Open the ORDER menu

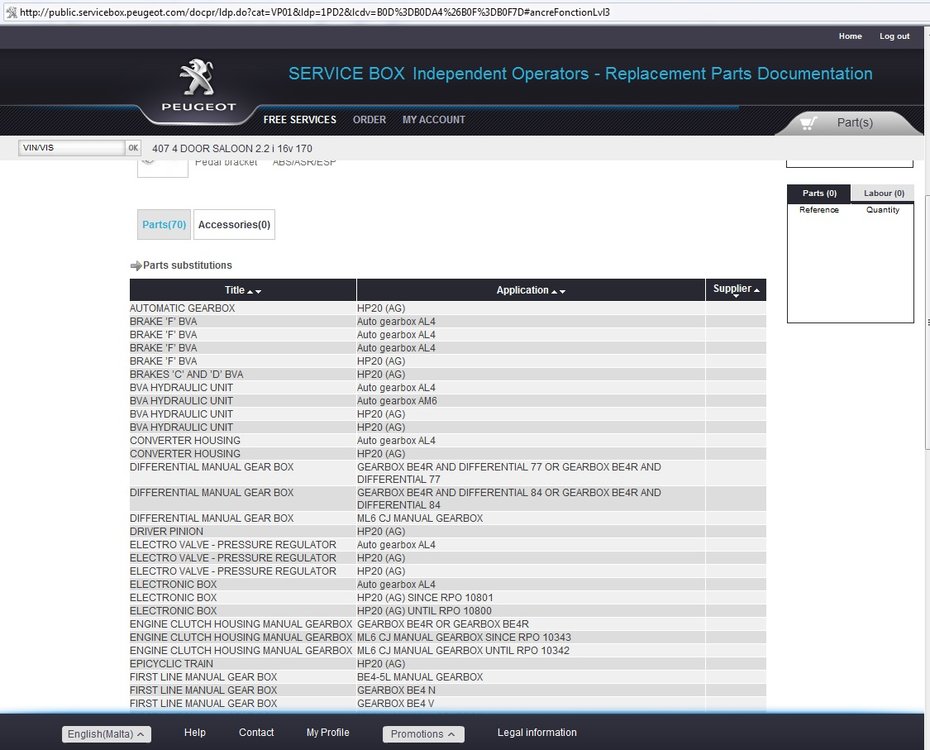(x=369, y=120)
